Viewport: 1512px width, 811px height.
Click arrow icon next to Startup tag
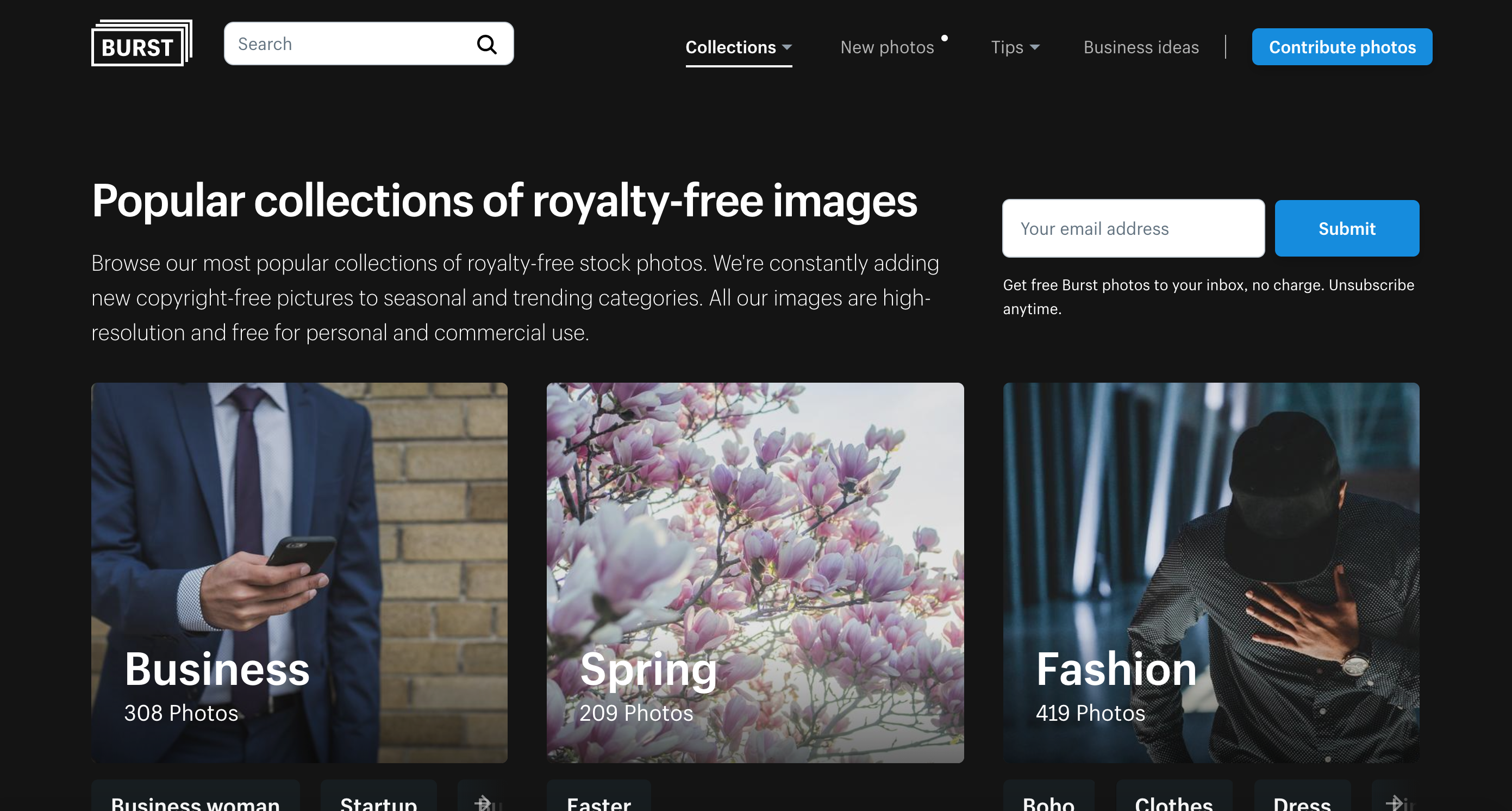483,802
